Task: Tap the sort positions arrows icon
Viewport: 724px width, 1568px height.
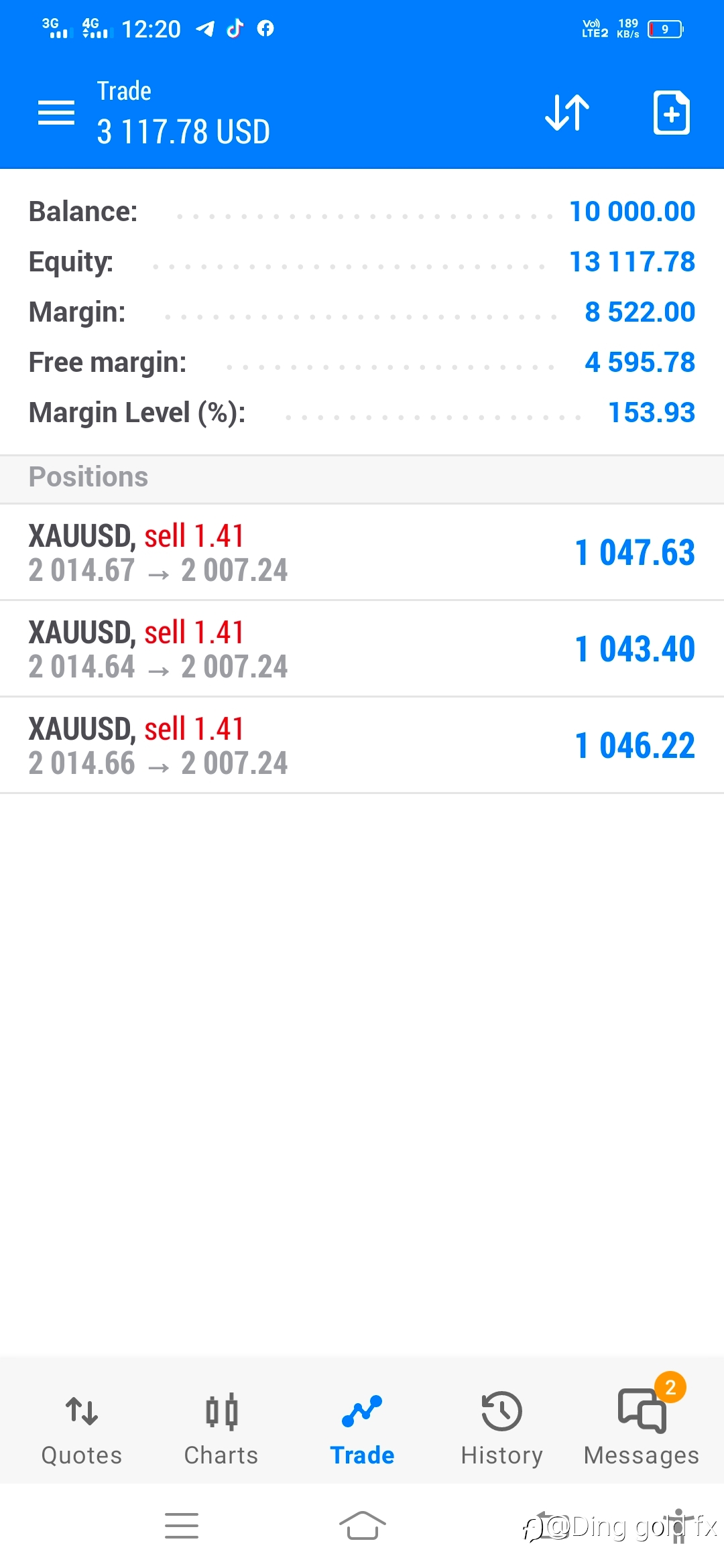Action: coord(567,113)
